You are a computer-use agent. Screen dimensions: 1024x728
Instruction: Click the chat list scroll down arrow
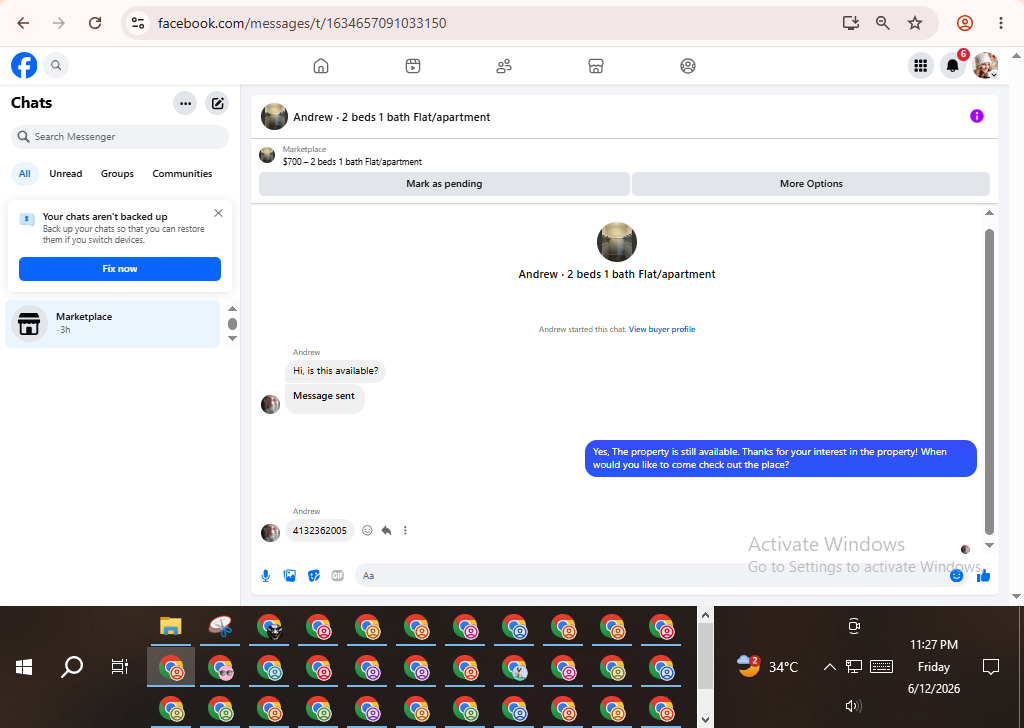[232, 338]
